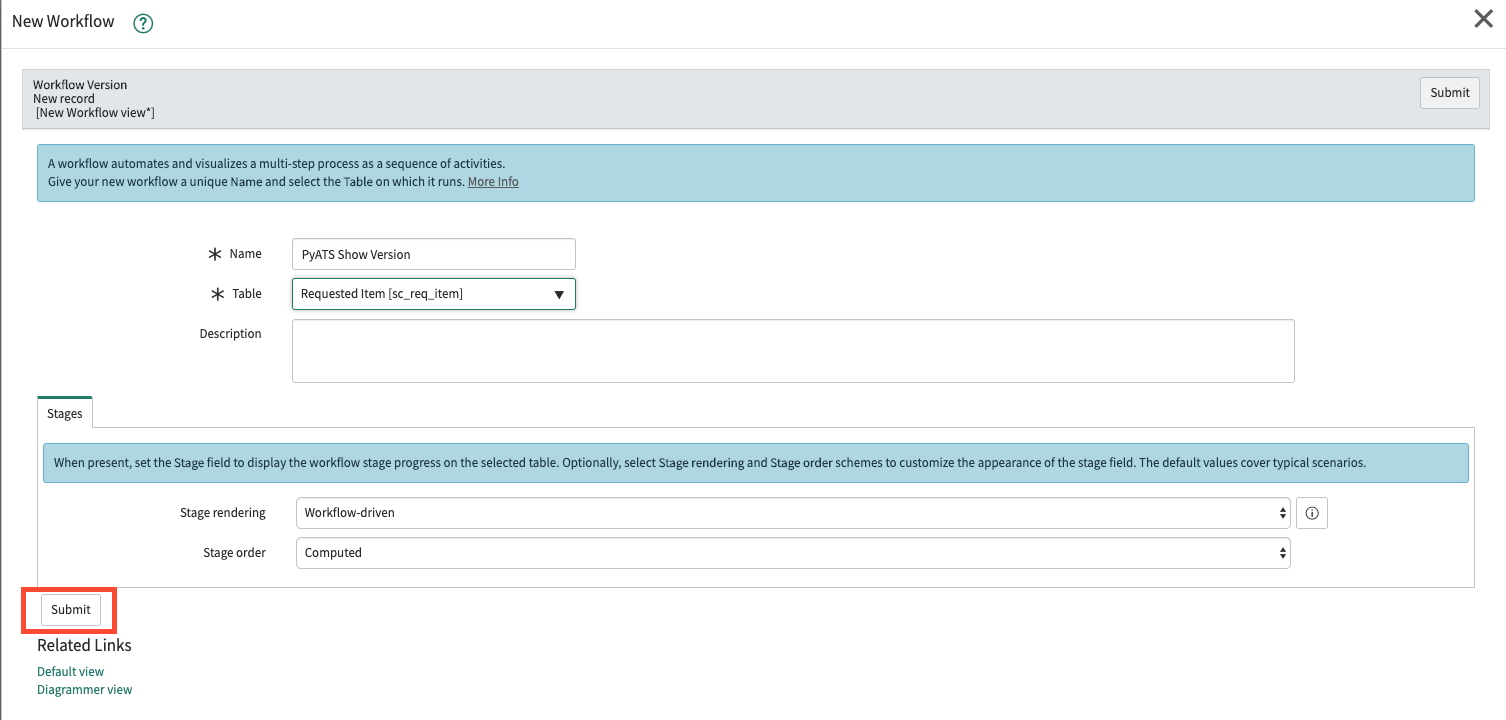Click the mandatory asterisk beside Name
1506x720 pixels.
[215, 255]
